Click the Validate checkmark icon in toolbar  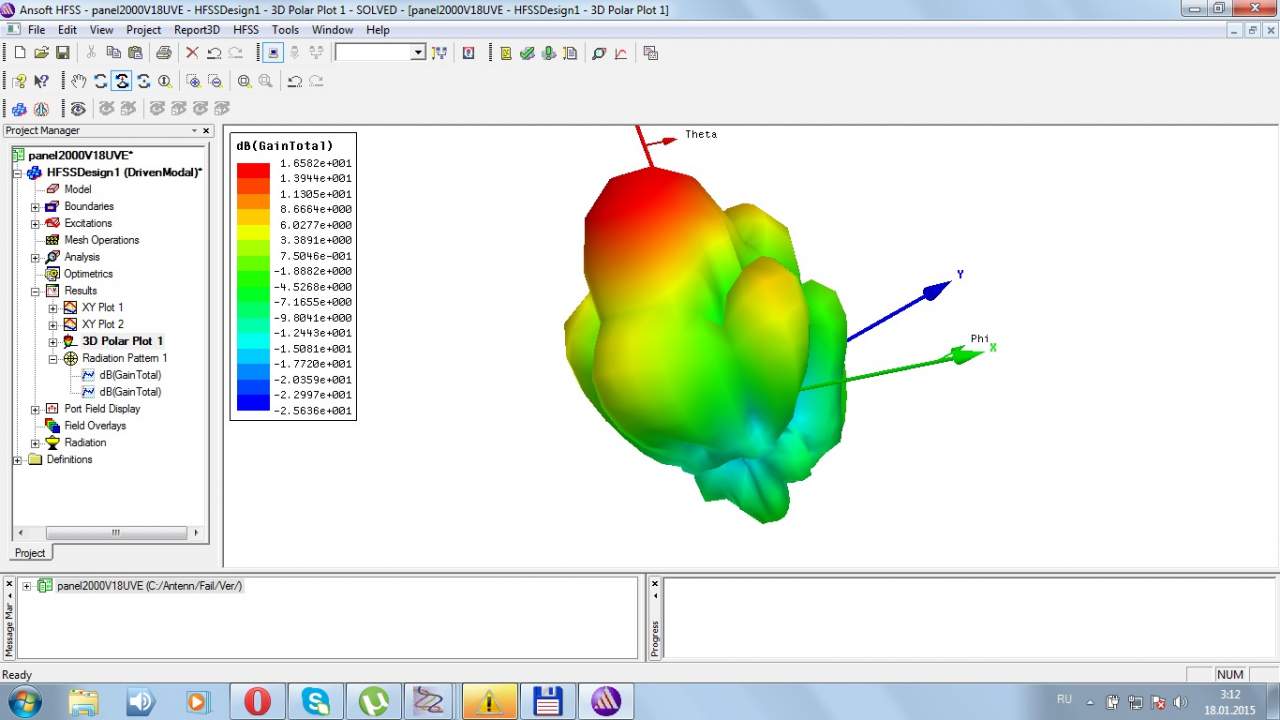coord(527,53)
